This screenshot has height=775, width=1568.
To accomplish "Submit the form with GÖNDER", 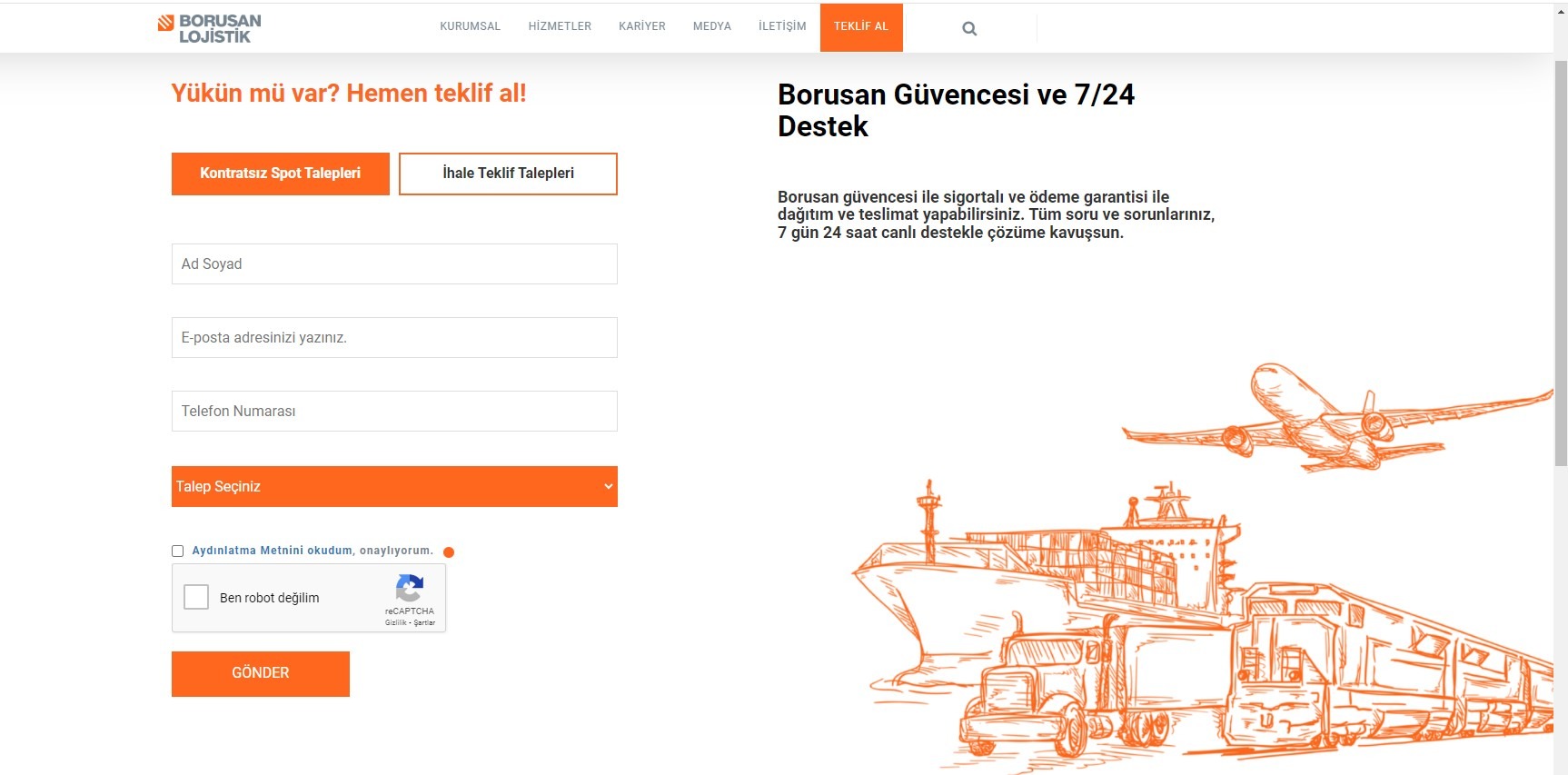I will (261, 673).
